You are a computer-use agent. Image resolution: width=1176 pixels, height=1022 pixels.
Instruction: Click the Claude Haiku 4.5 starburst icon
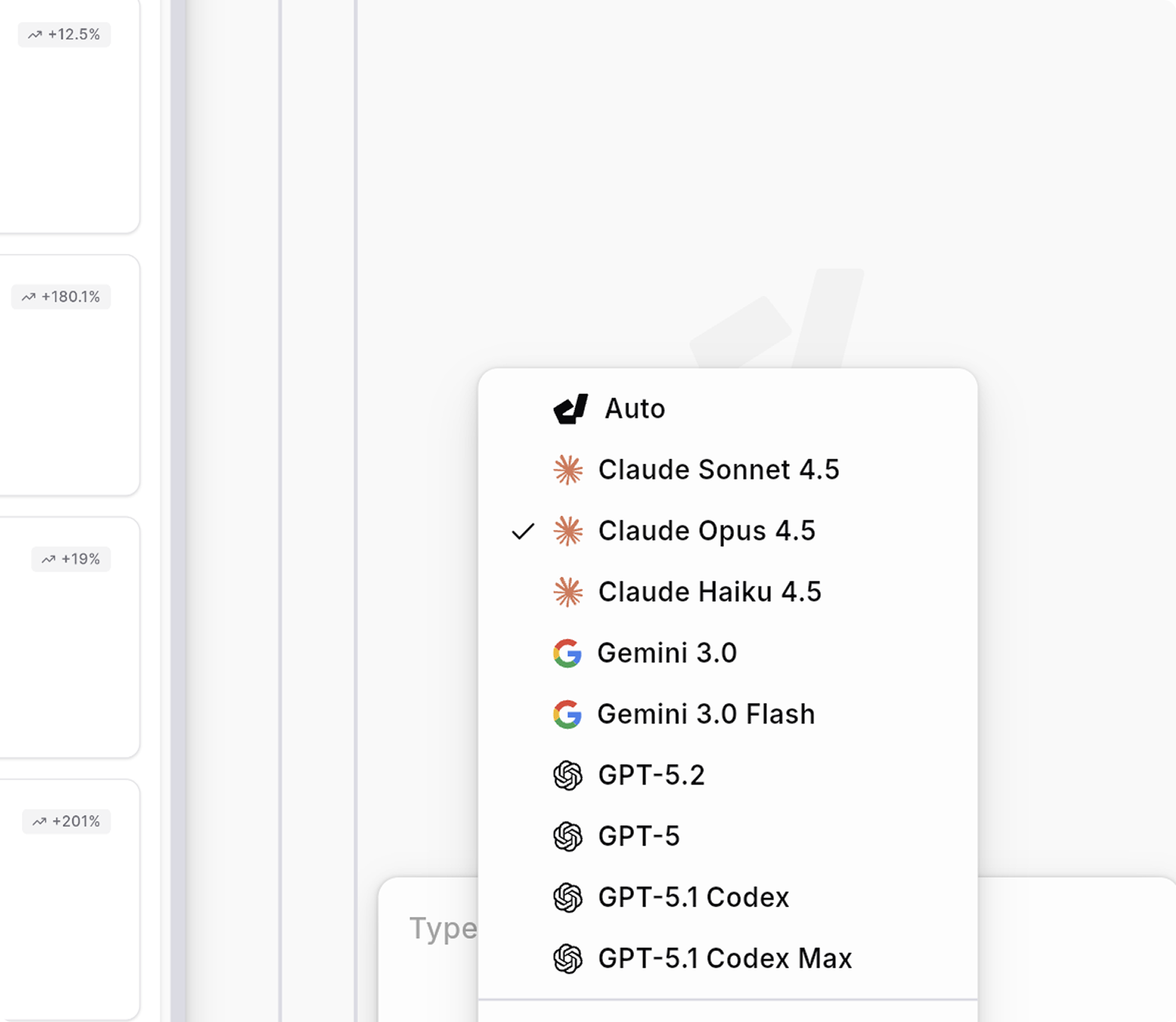[x=568, y=592]
